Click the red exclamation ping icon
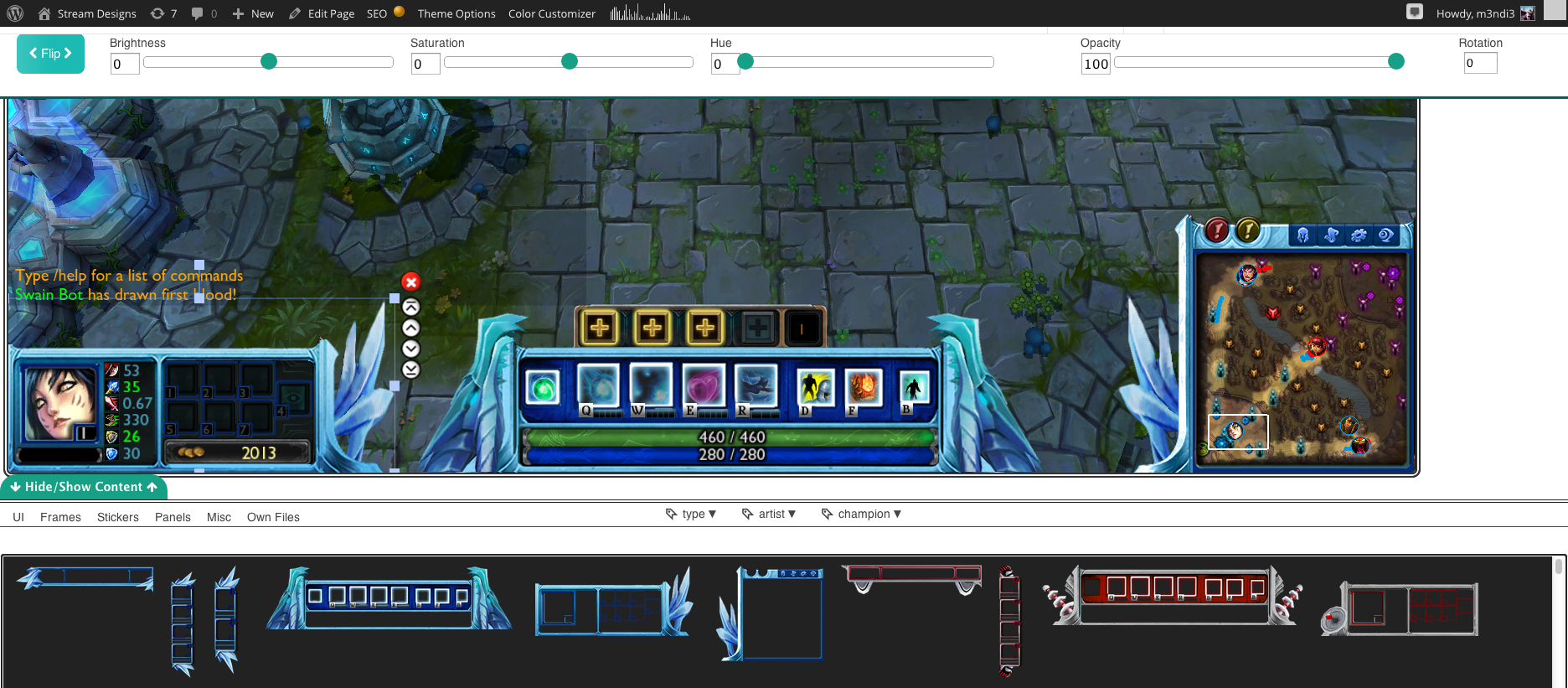The width and height of the screenshot is (1568, 688). pos(1216,230)
